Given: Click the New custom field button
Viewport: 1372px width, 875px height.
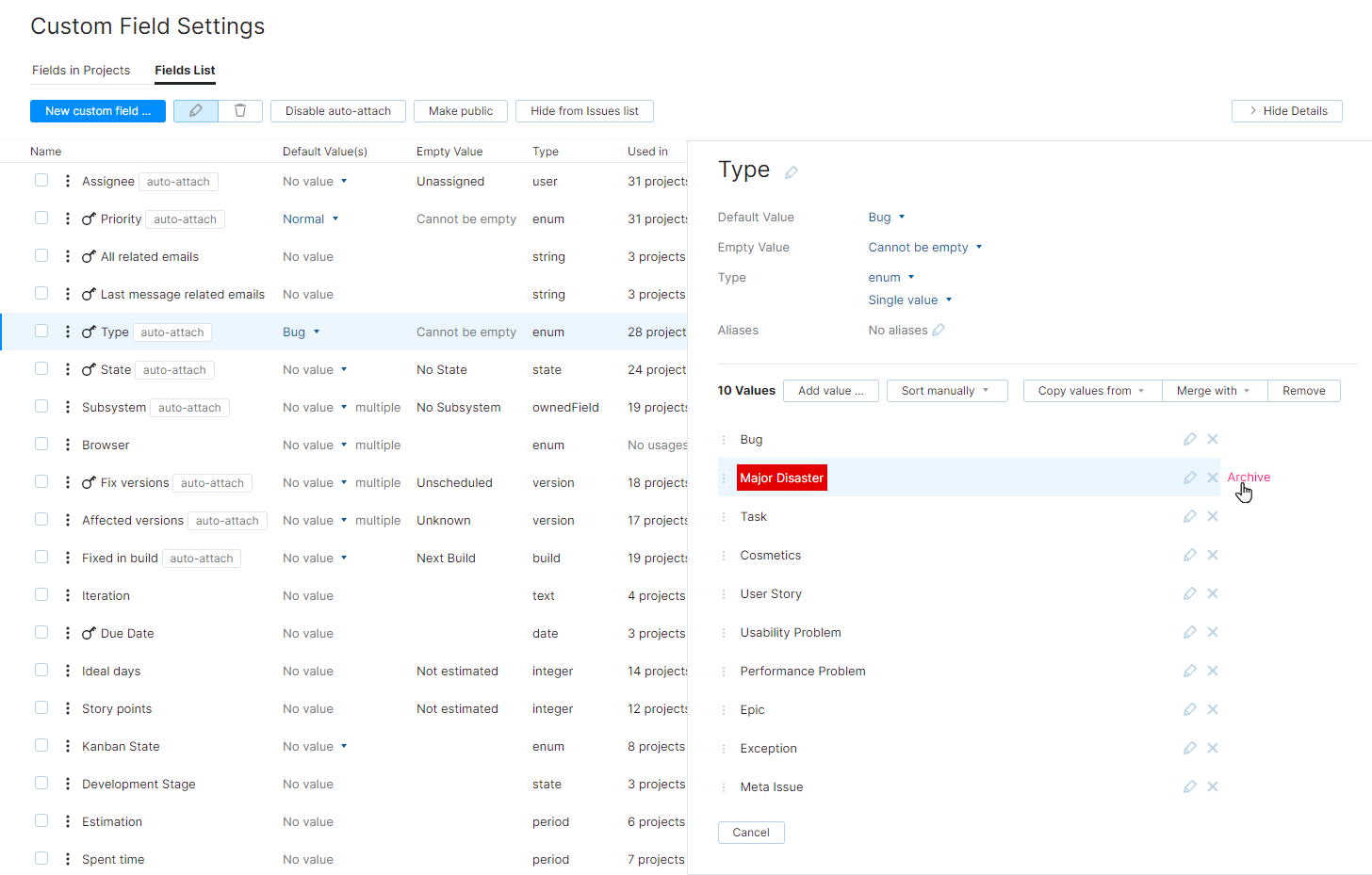Looking at the screenshot, I should pyautogui.click(x=97, y=111).
